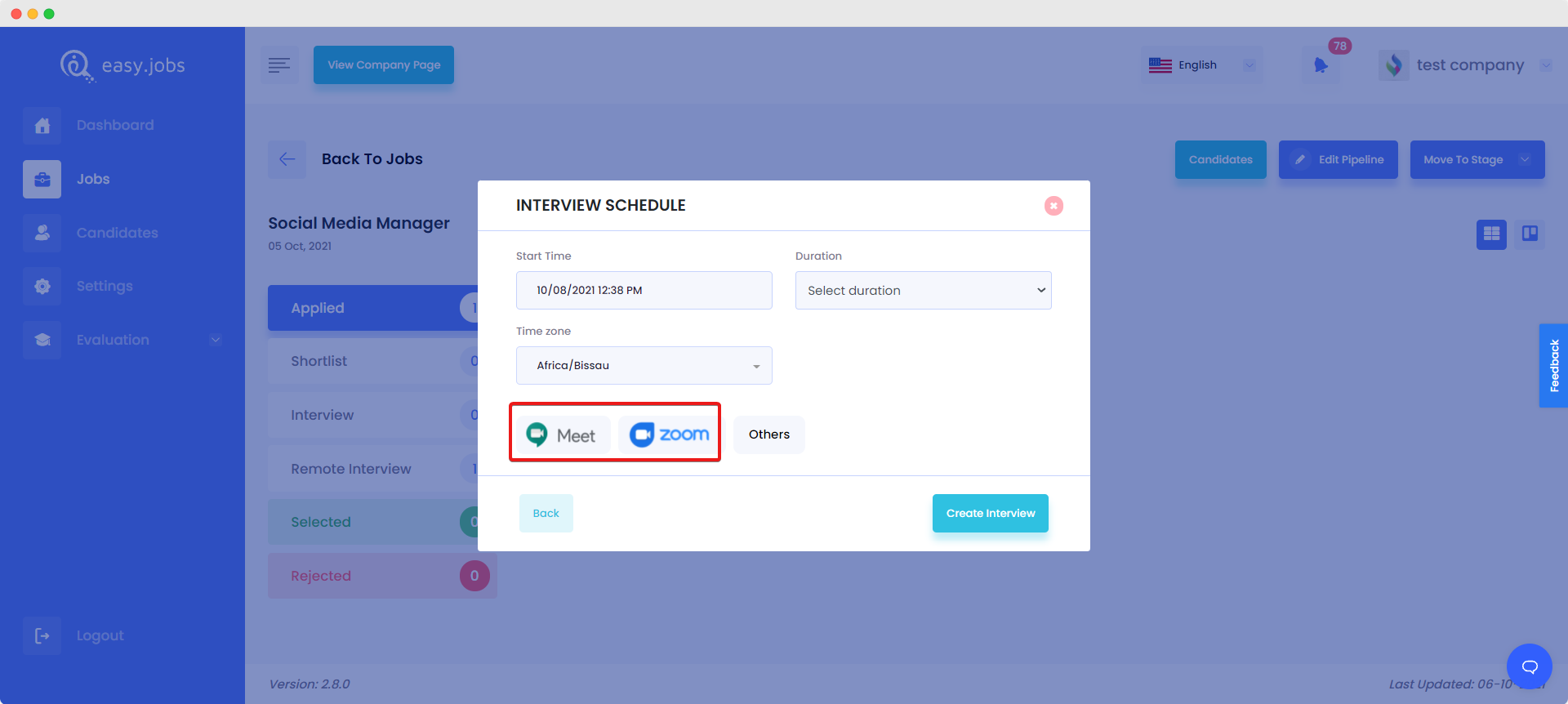
Task: Open Jobs in sidebar
Action: click(93, 179)
